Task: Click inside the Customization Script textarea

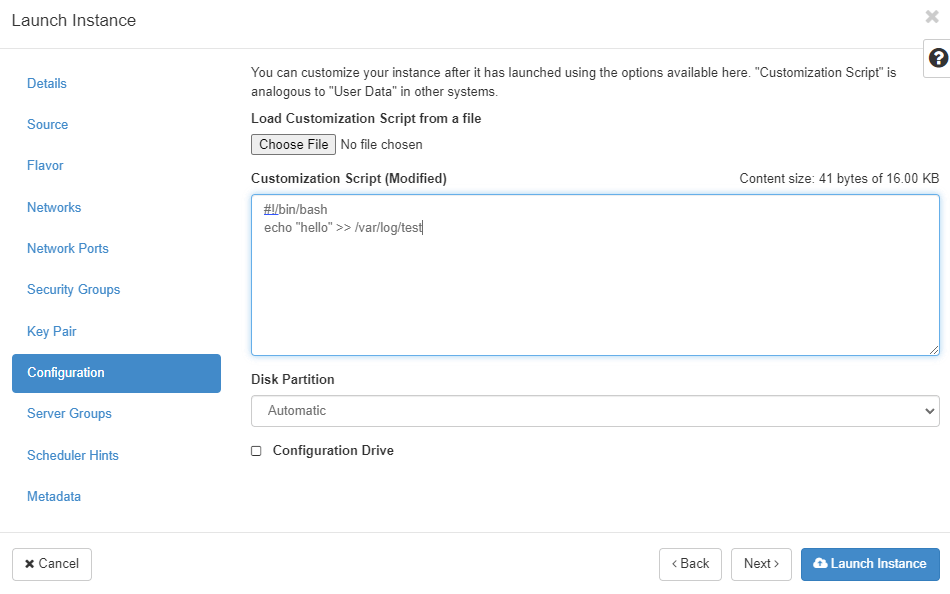Action: [595, 290]
